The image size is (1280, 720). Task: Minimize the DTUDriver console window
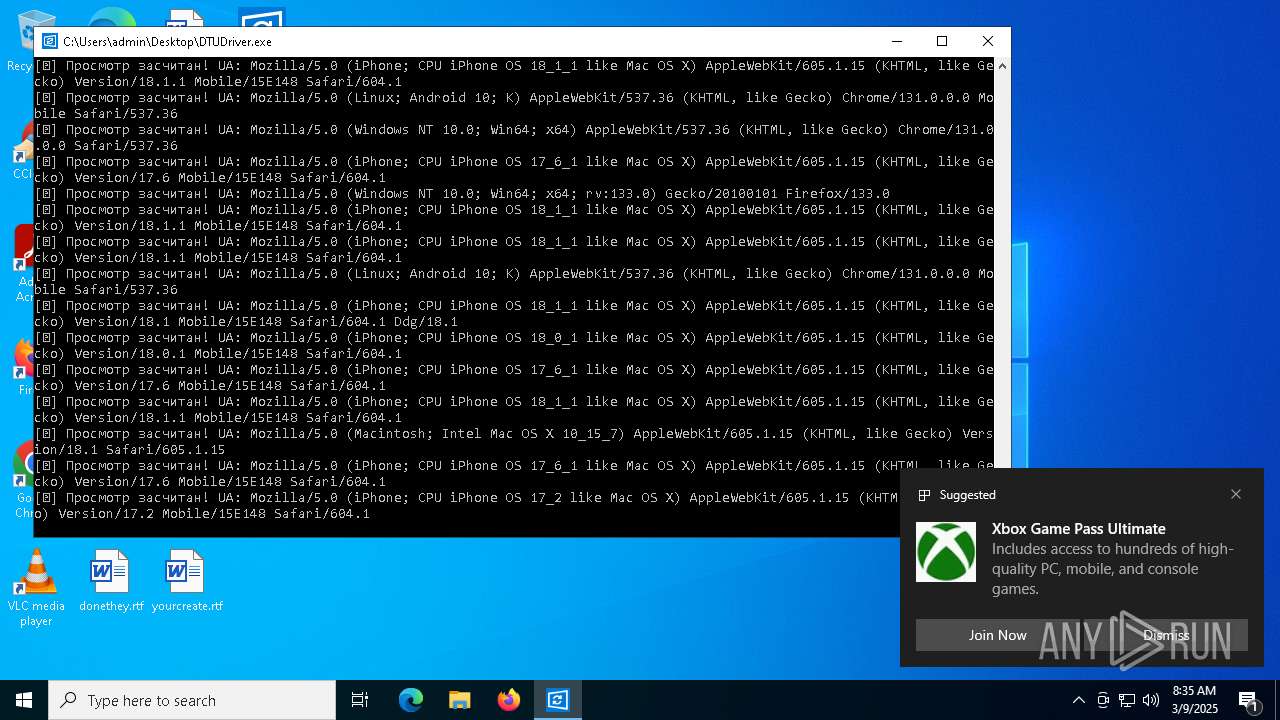pyautogui.click(x=895, y=41)
